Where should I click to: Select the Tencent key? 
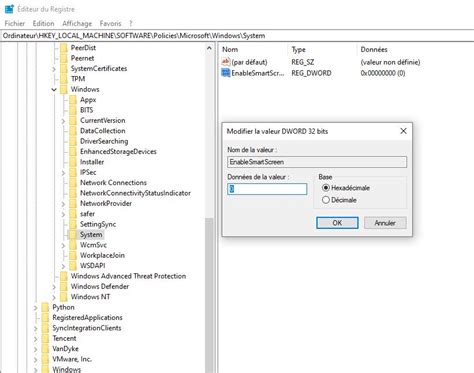(x=64, y=338)
